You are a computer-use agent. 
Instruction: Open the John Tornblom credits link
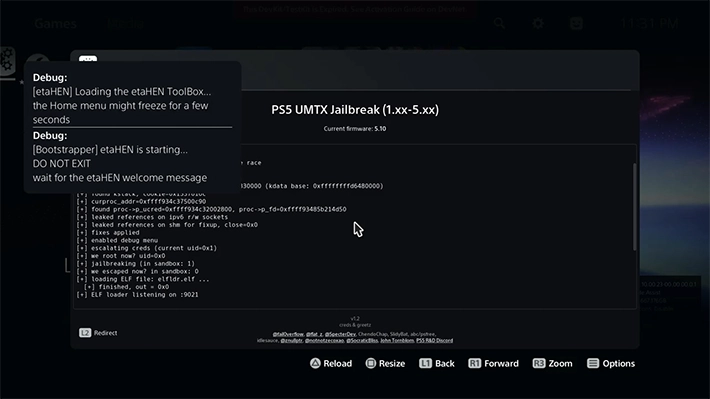pos(397,341)
